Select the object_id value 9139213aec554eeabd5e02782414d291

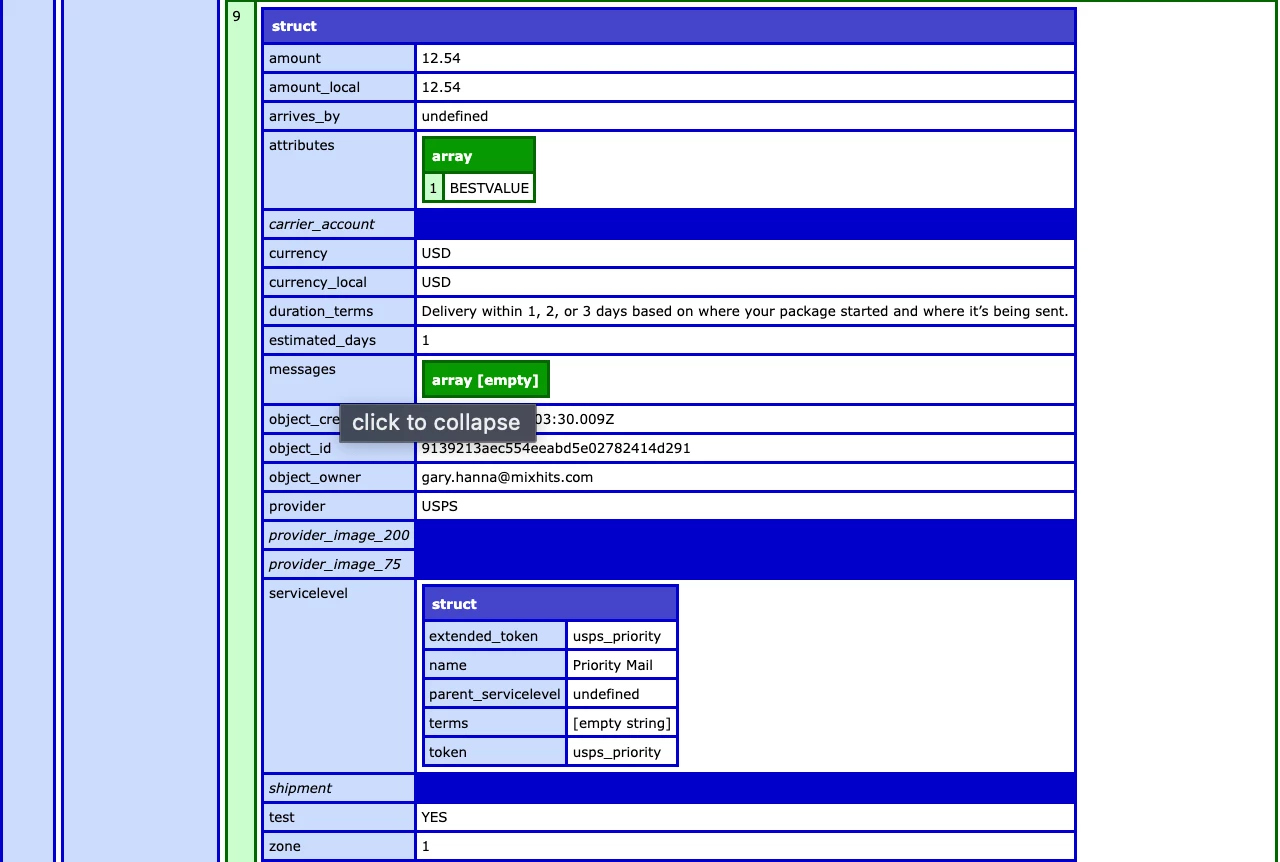coord(556,448)
